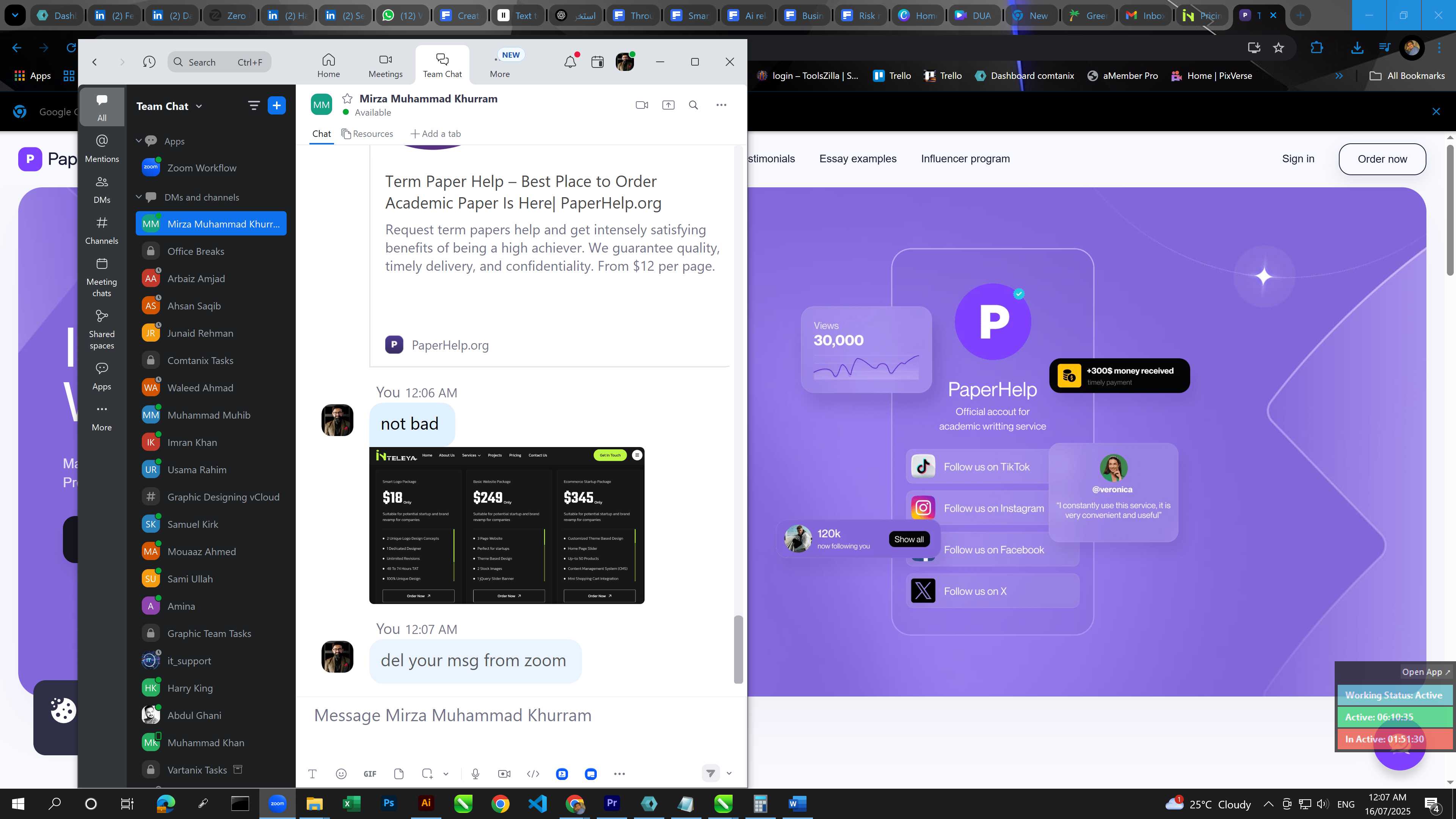
Task: Click new chat plus button in Team Chat
Action: (276, 106)
